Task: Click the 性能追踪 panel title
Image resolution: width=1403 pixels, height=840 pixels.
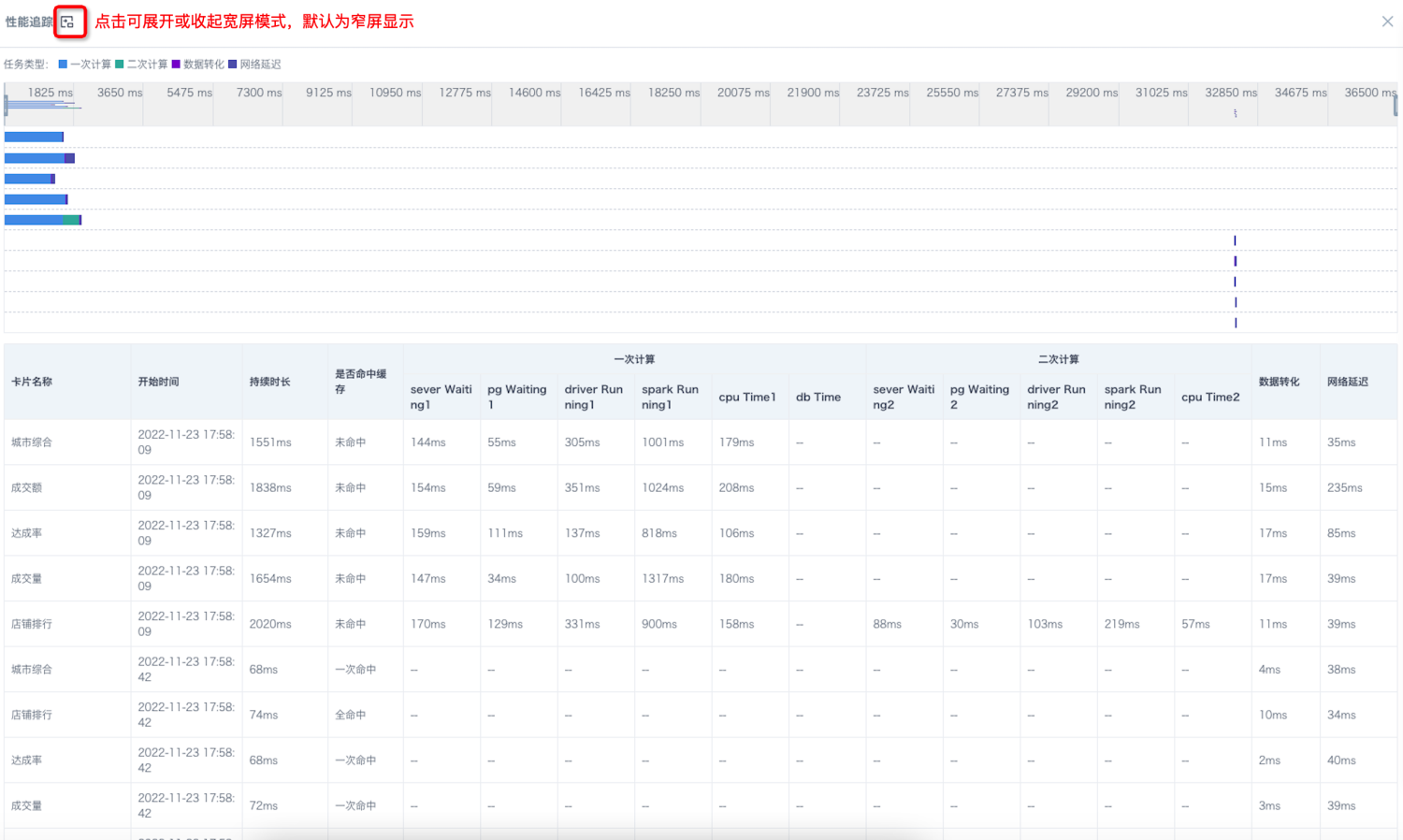Action: tap(29, 22)
